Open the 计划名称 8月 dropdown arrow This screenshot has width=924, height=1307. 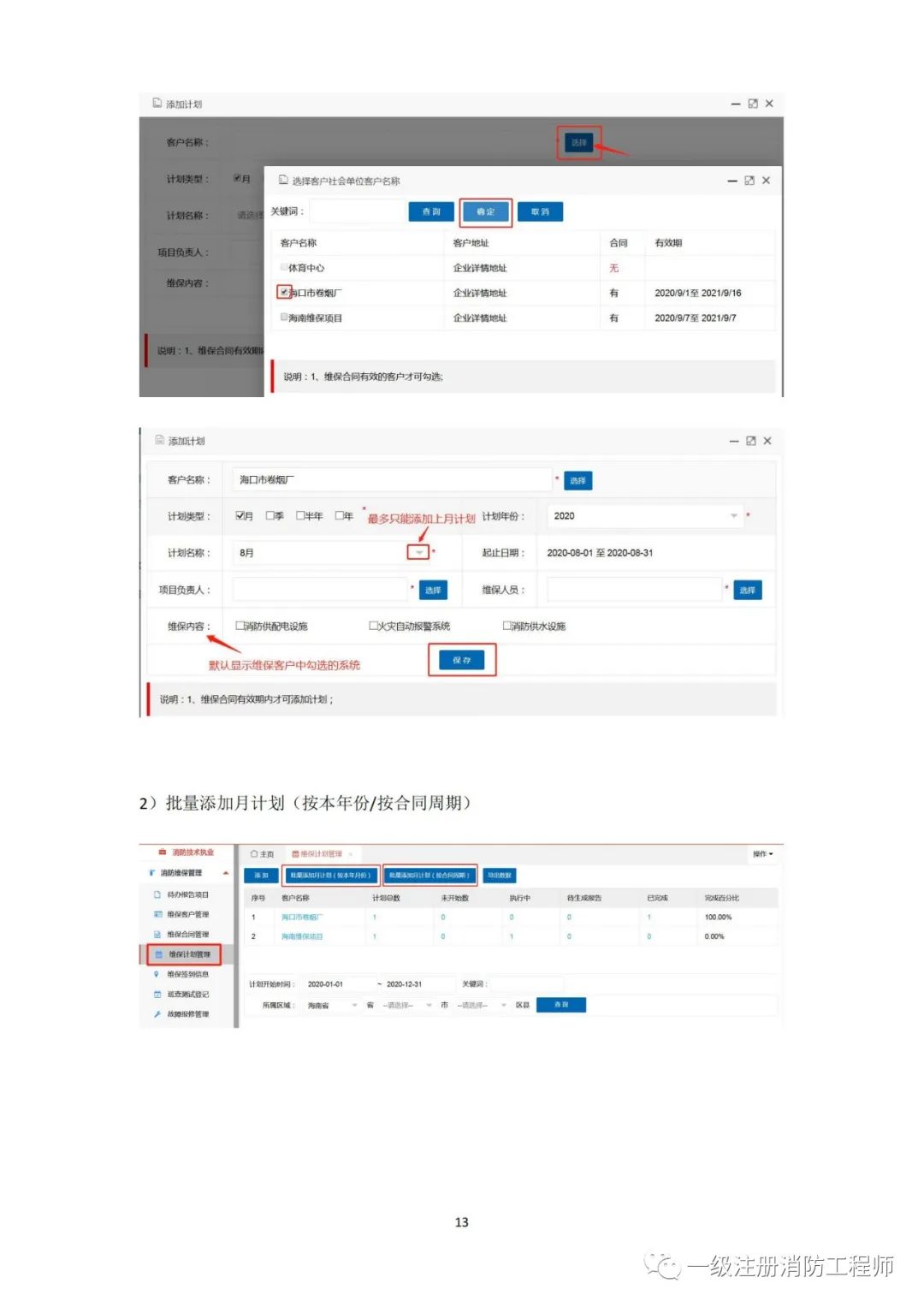click(x=418, y=553)
